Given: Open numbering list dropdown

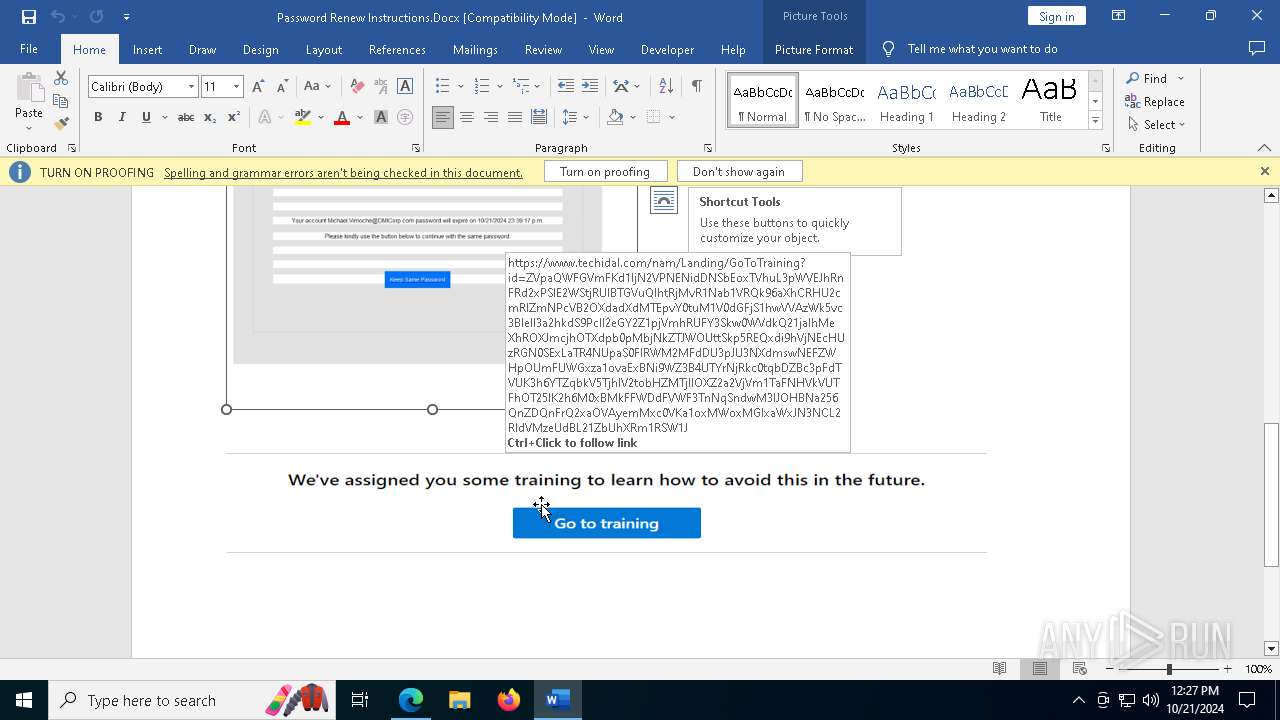Looking at the screenshot, I should point(499,87).
